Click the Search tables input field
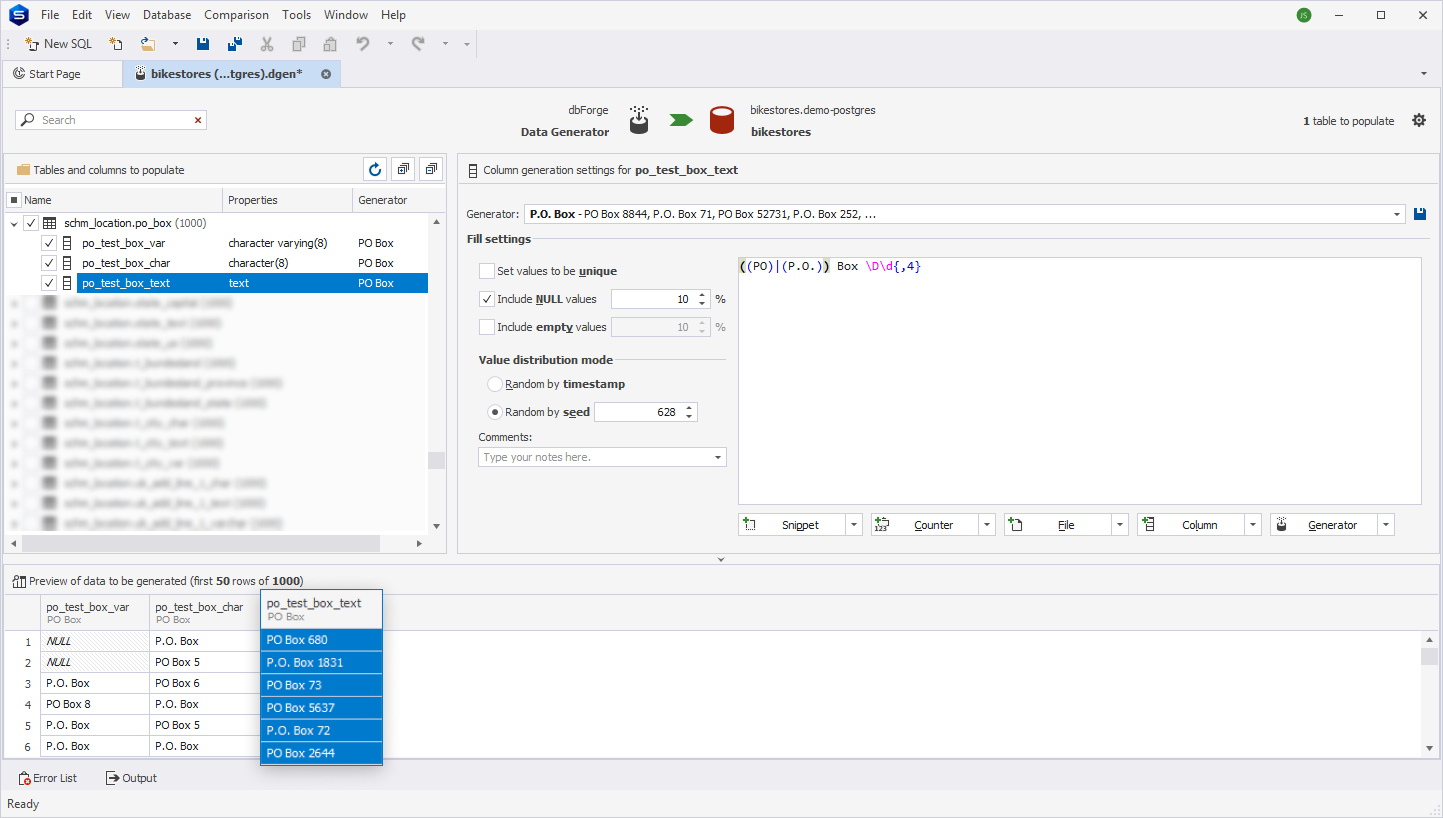The image size is (1443, 818). [112, 120]
